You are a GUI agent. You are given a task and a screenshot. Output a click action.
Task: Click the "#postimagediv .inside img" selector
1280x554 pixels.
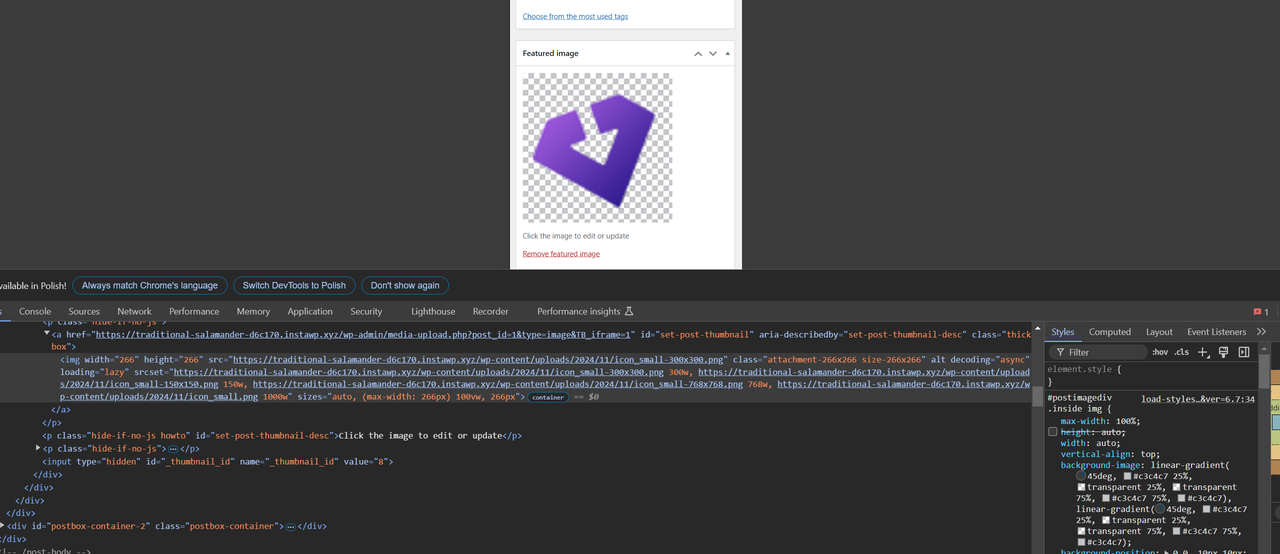[x=1080, y=404]
